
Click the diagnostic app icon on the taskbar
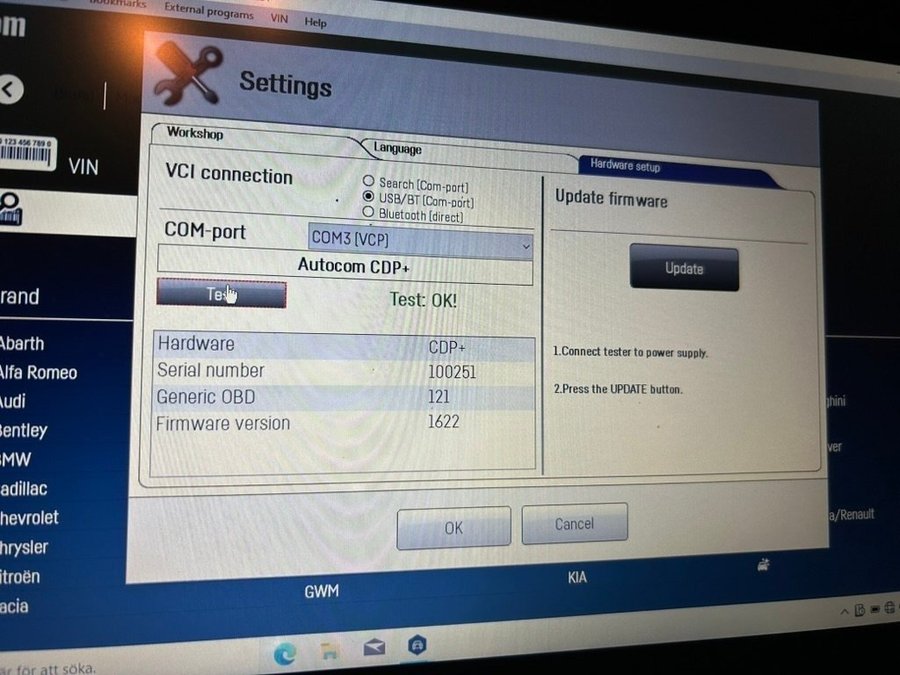(x=417, y=646)
